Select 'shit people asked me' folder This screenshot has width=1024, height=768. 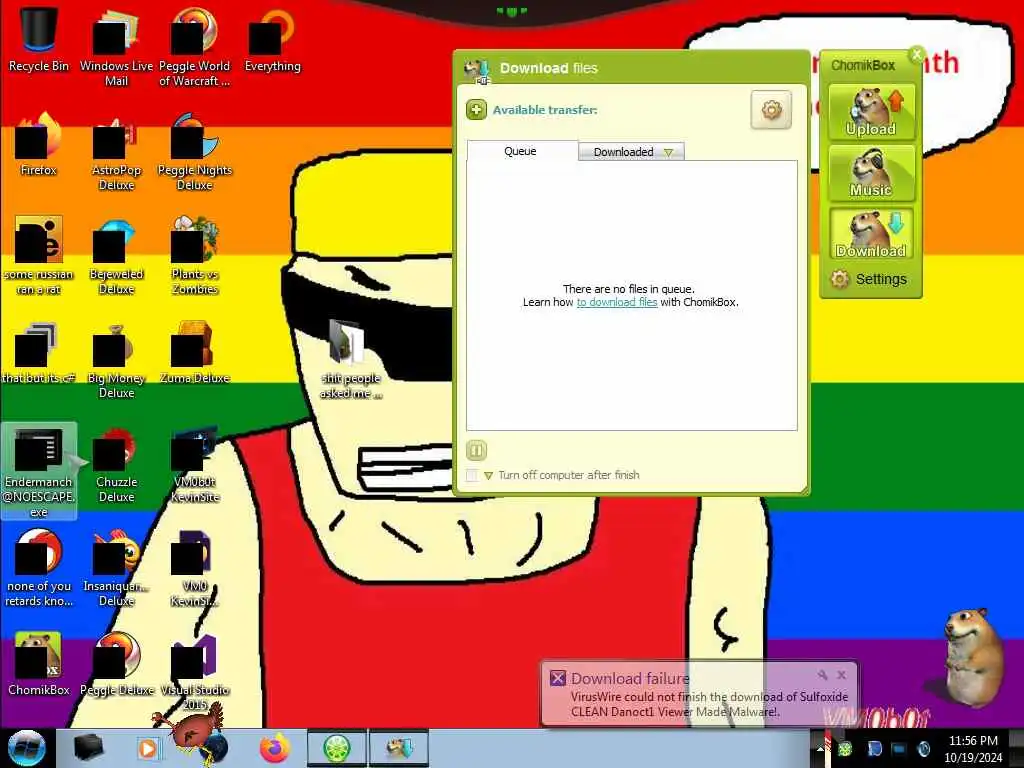[x=351, y=359]
